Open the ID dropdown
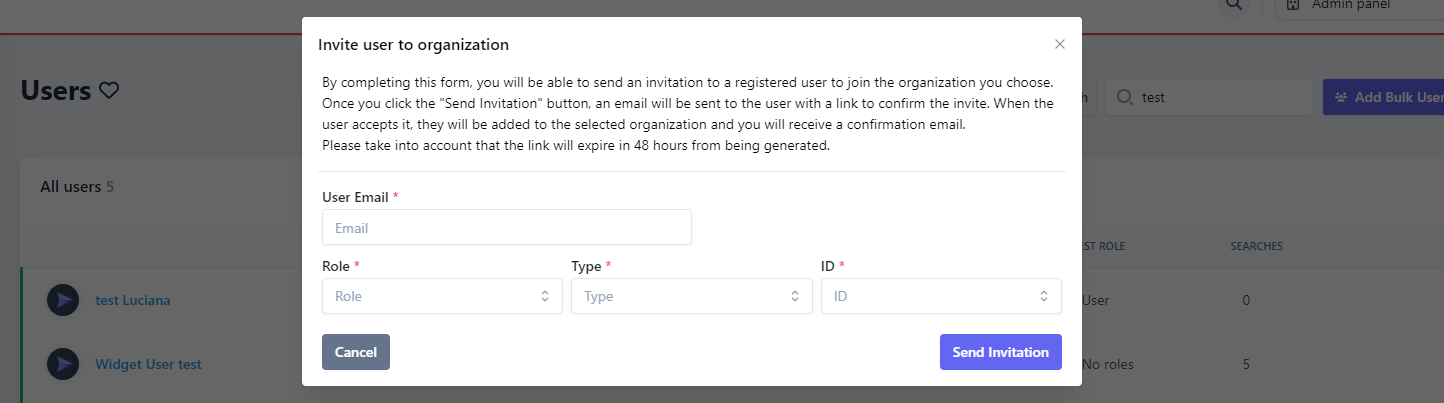The image size is (1444, 403). [x=941, y=296]
